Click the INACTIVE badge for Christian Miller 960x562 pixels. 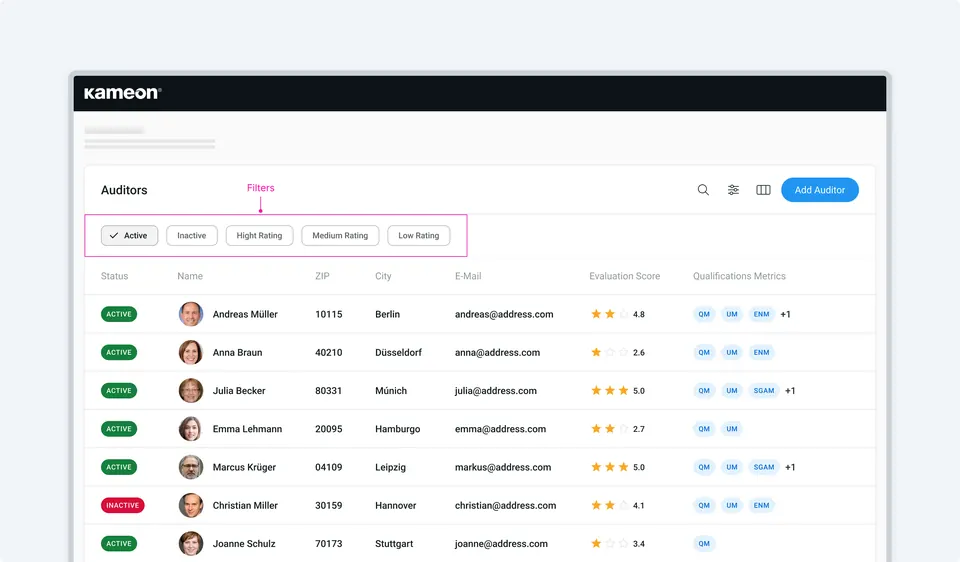122,506
